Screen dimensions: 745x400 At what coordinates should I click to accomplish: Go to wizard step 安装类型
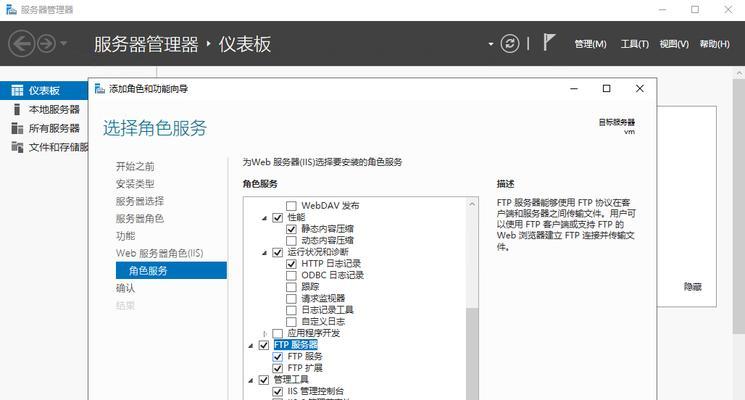point(135,184)
